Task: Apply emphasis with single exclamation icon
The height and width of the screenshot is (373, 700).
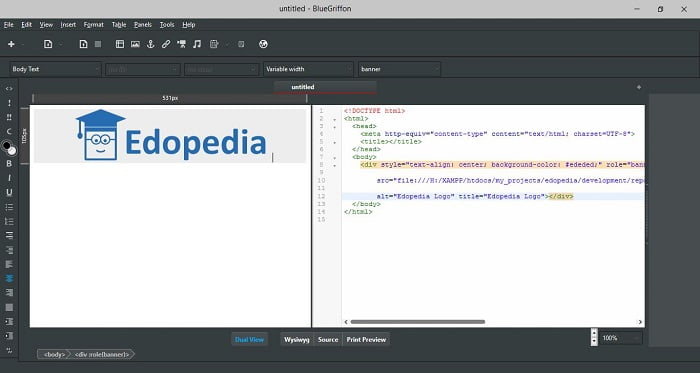Action: [9, 103]
